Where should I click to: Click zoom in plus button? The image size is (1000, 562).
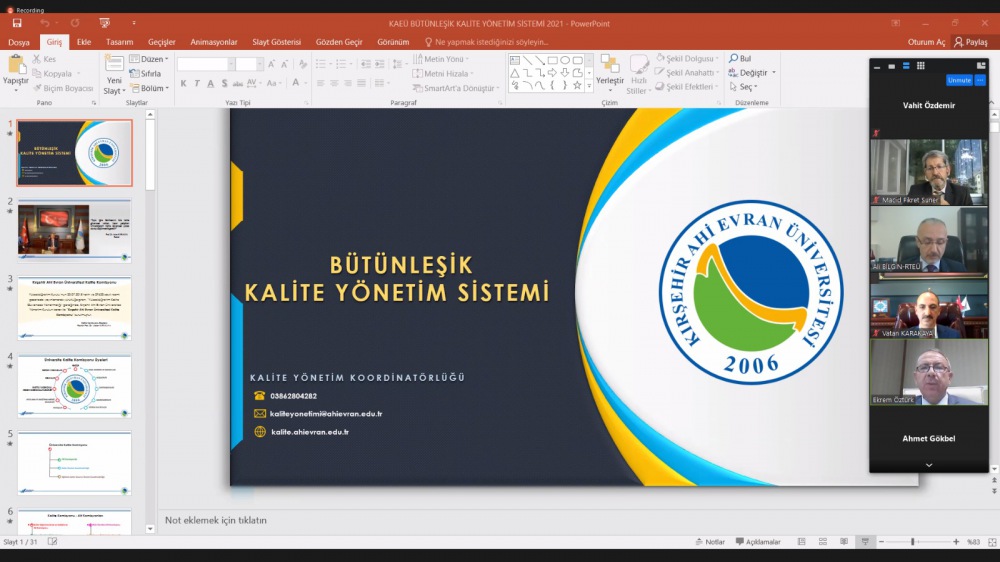956,542
